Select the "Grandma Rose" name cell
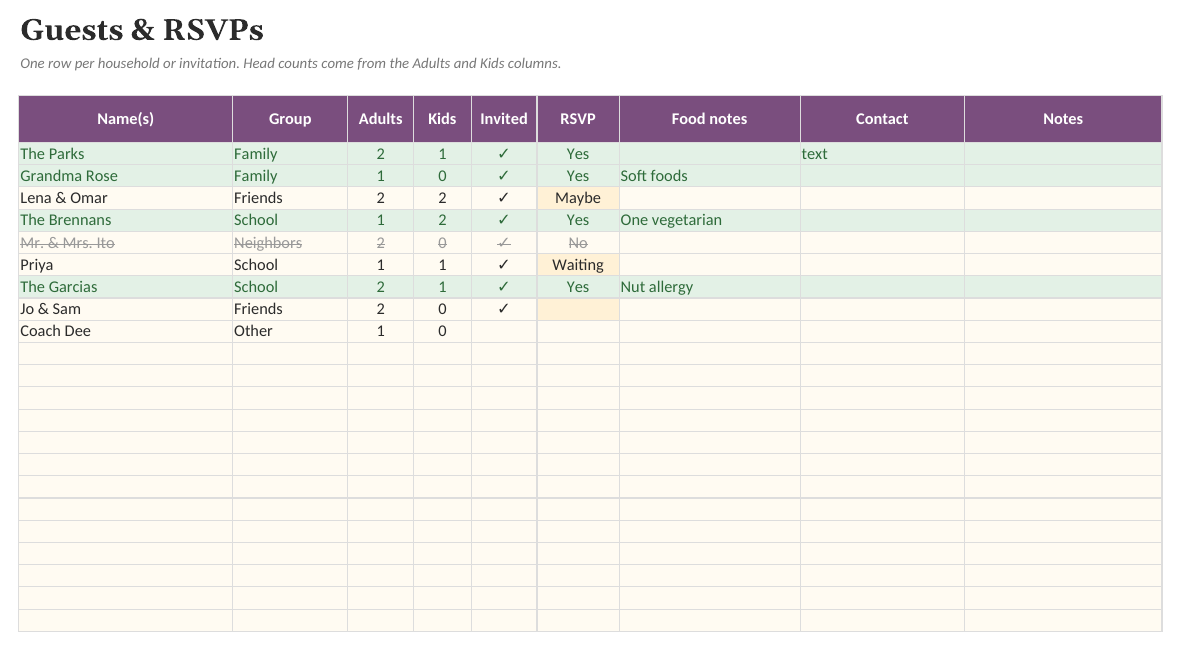 point(126,175)
